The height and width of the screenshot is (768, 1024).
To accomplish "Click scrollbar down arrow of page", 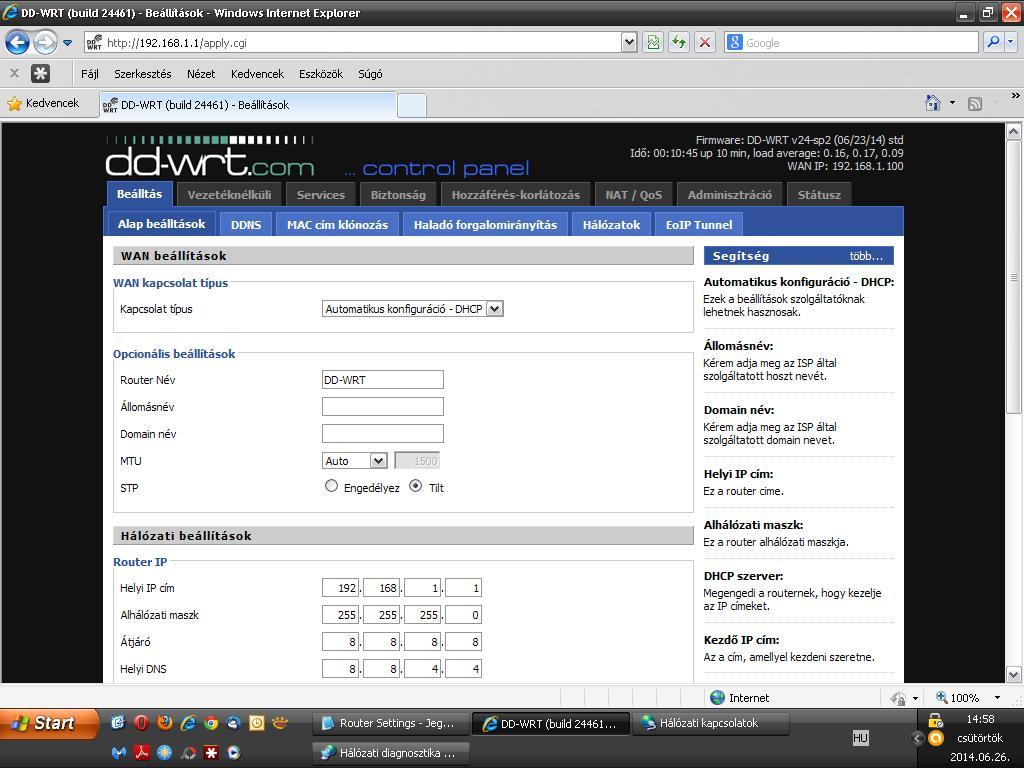I will 1014,675.
